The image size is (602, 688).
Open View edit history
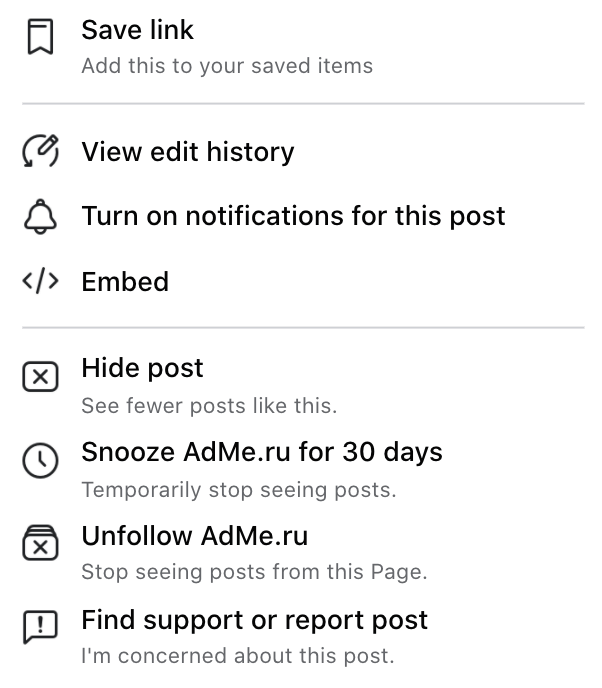pyautogui.click(x=303, y=151)
